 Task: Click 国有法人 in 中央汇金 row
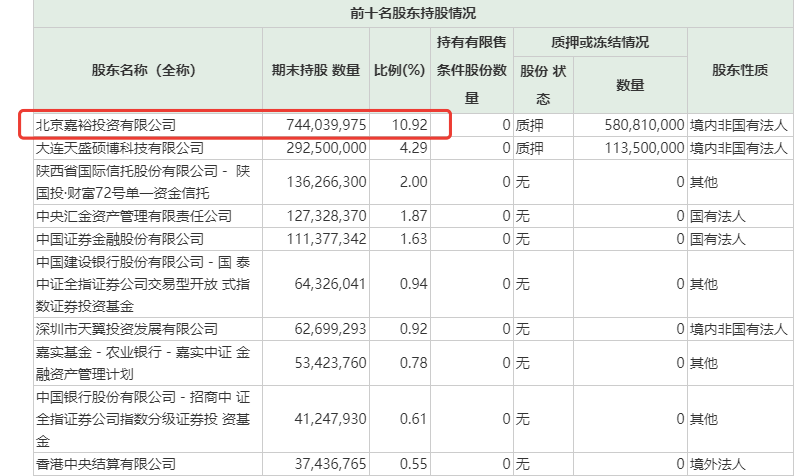pyautogui.click(x=717, y=216)
